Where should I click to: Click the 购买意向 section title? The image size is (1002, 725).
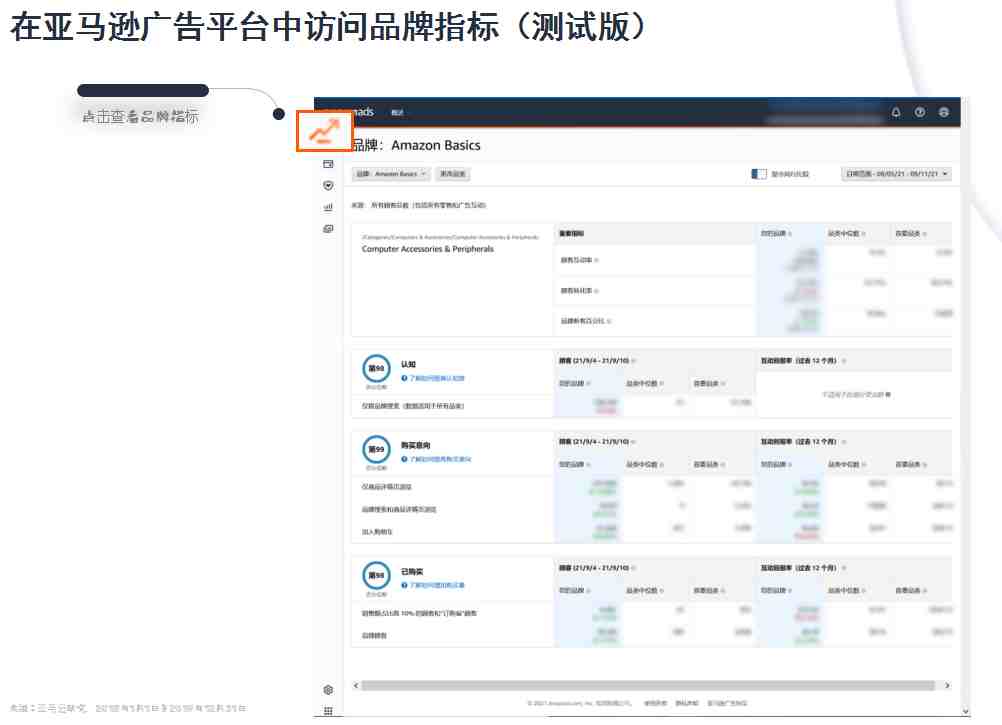coord(415,445)
